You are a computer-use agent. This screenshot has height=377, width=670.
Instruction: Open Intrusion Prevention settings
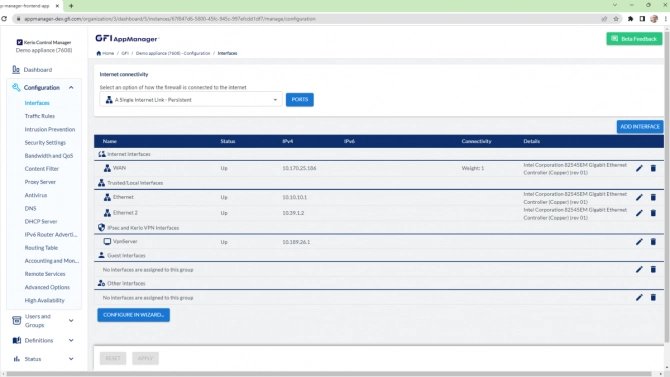(50, 129)
